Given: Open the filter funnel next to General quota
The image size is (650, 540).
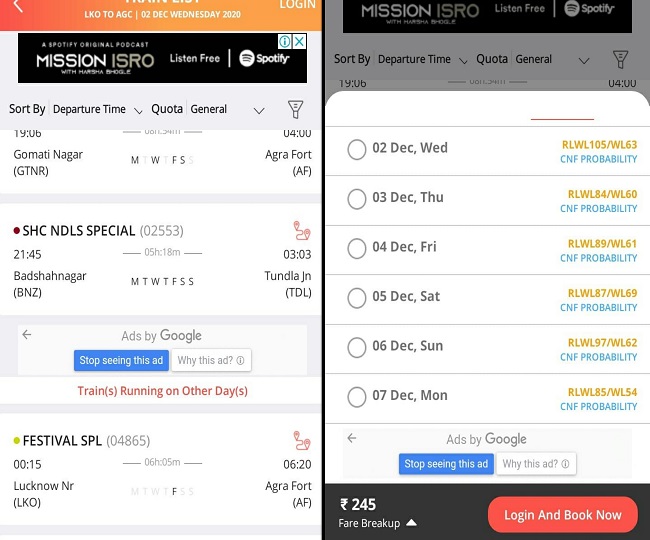Looking at the screenshot, I should (x=295, y=109).
